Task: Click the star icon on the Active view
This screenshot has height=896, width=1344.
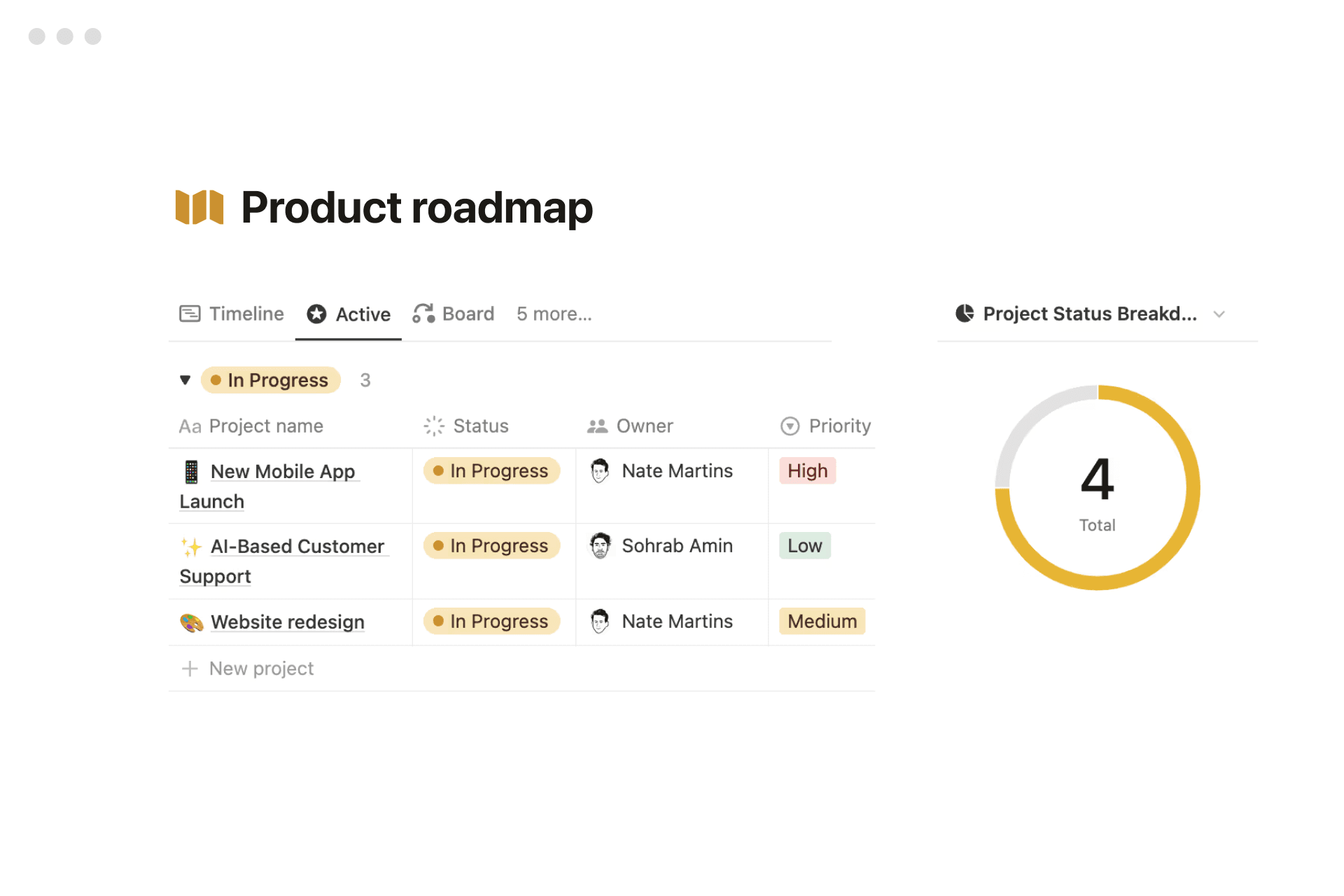Action: tap(316, 314)
